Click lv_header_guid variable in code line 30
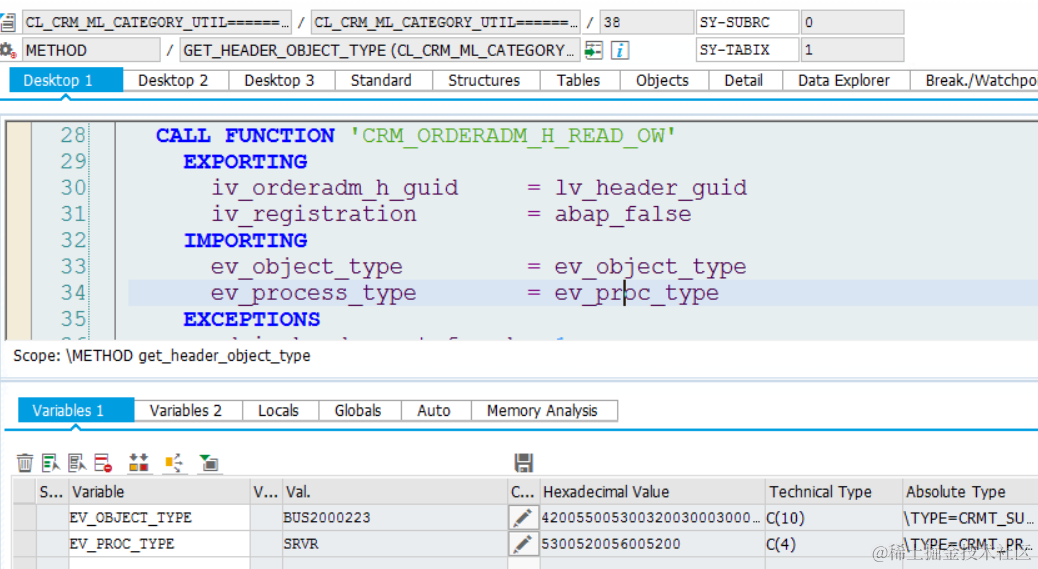This screenshot has height=569, width=1038. click(x=651, y=188)
